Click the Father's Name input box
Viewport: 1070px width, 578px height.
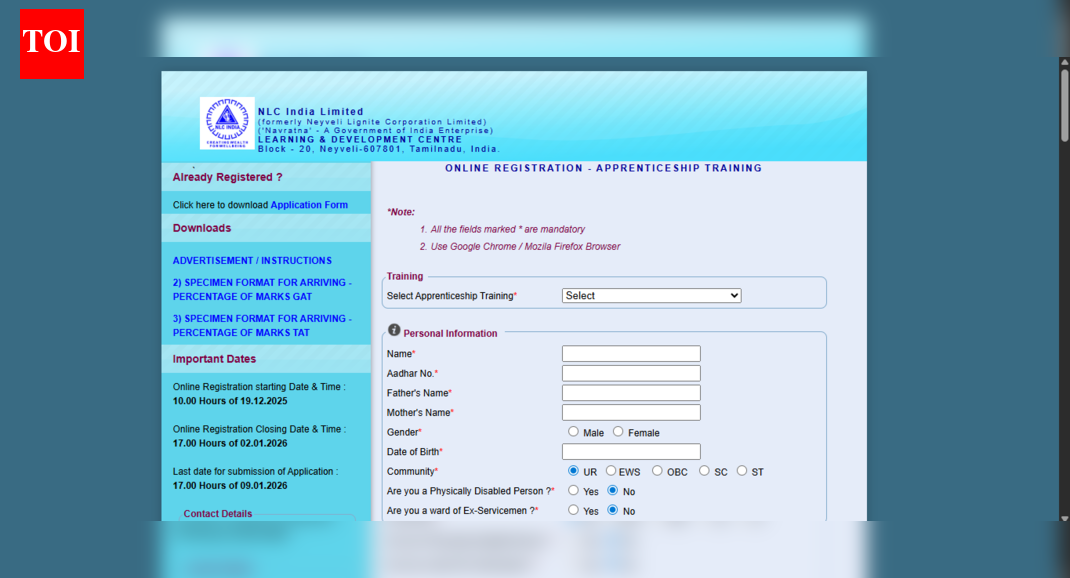(x=631, y=393)
